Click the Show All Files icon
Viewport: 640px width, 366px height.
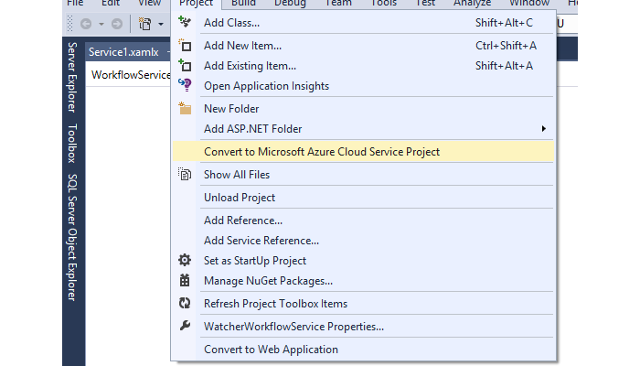(184, 174)
